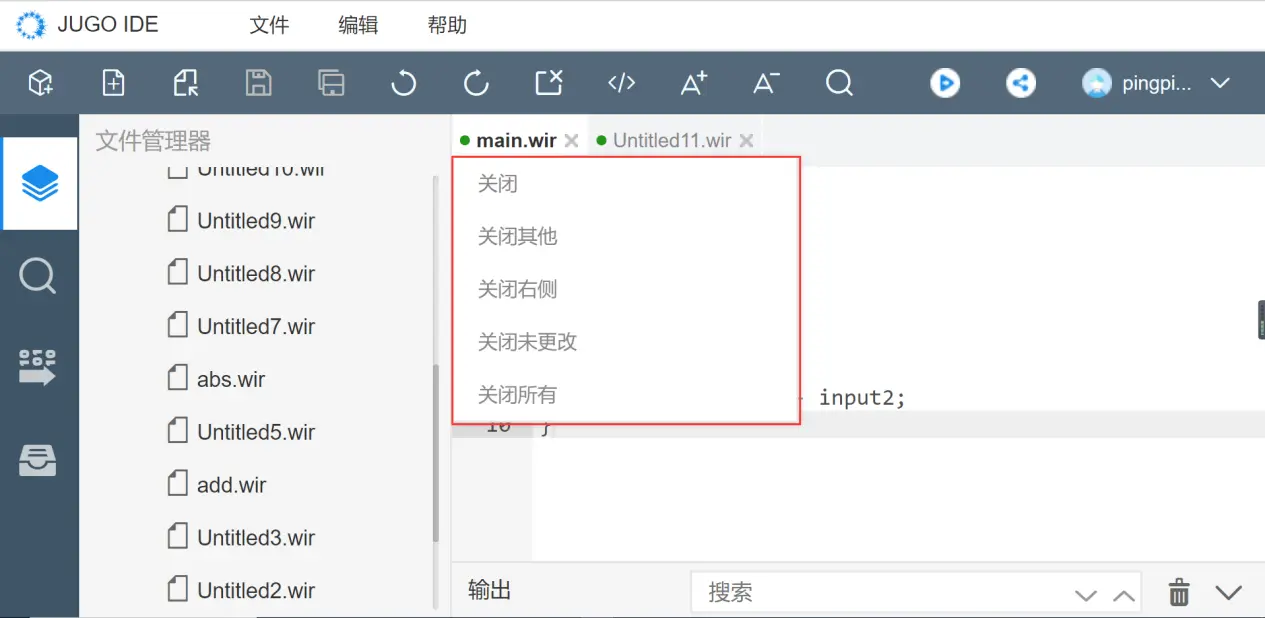
Task: Click the code format icon
Action: coord(622,83)
